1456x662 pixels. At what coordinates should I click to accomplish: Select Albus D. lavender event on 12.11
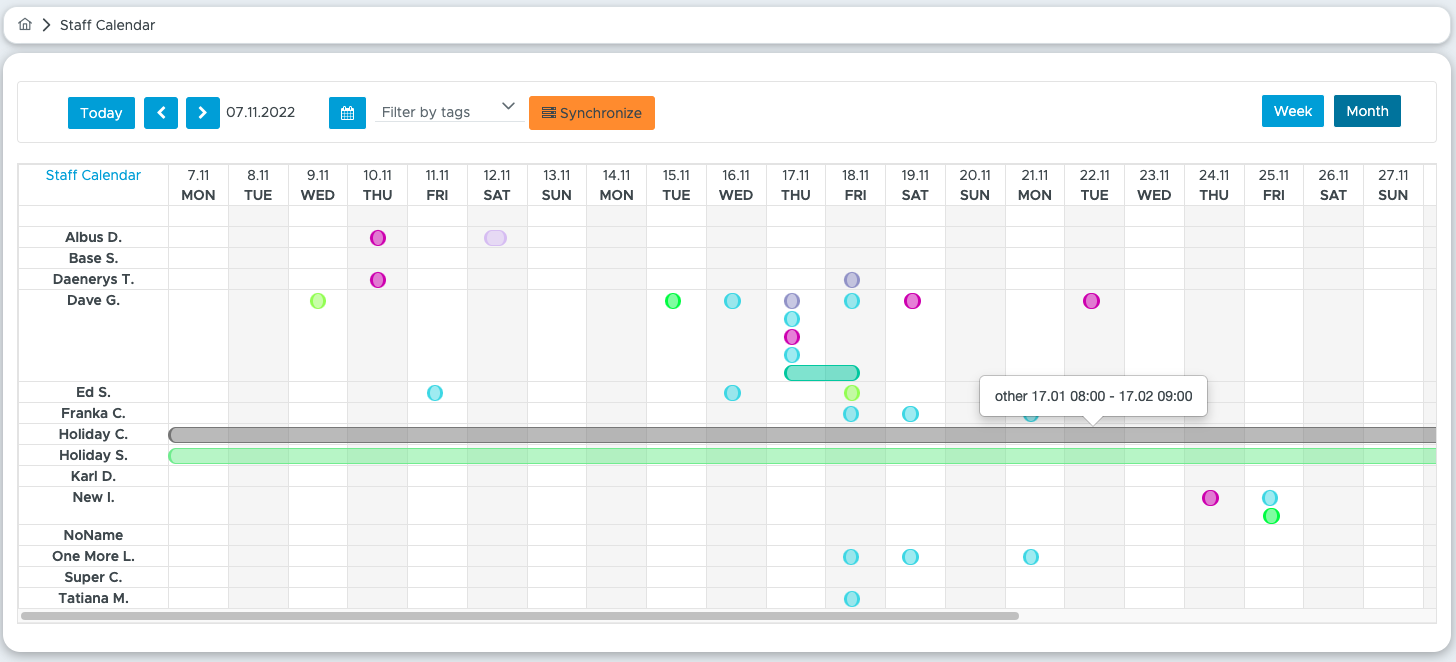(x=495, y=238)
